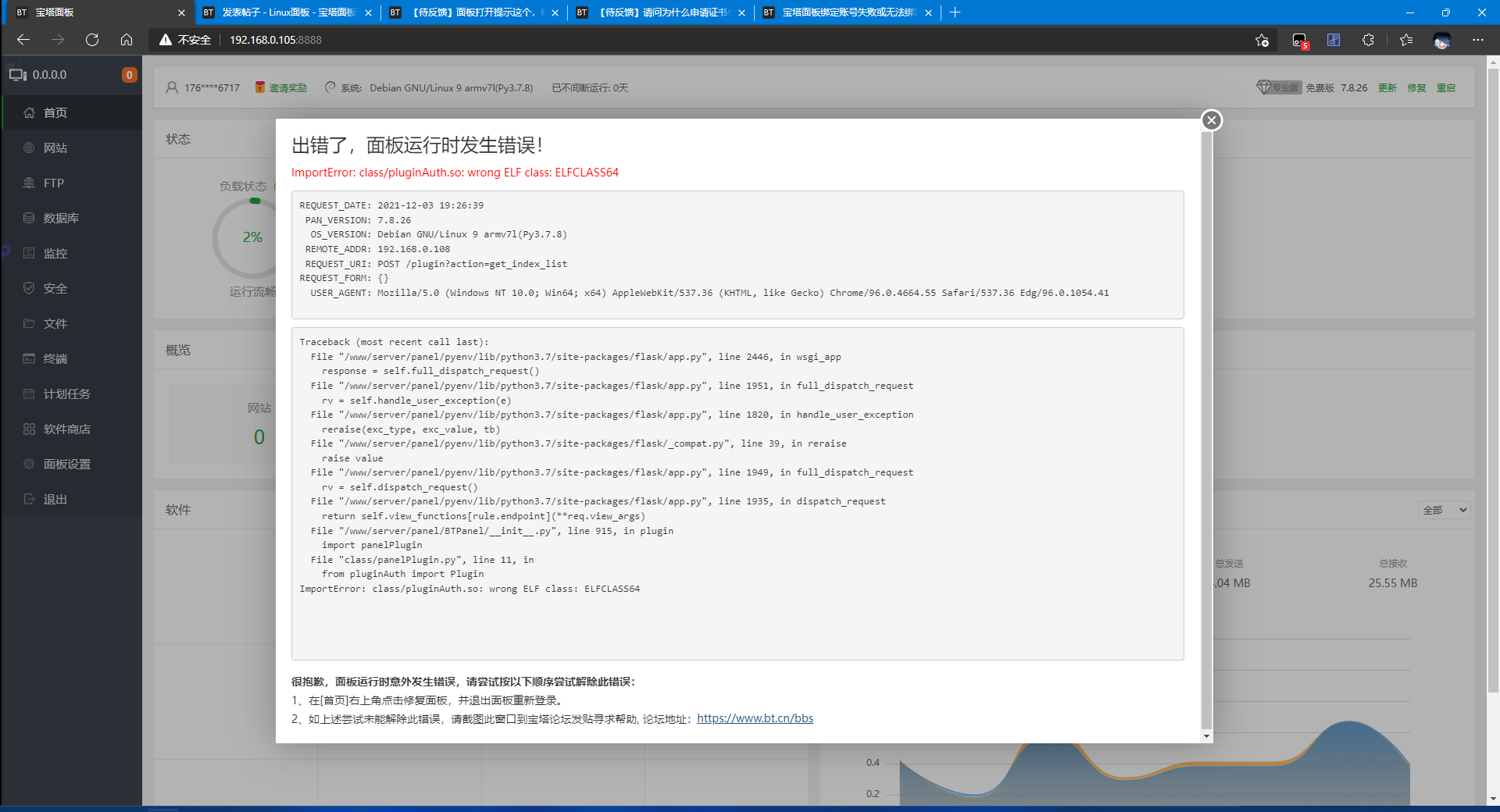Click the browser Back arrow

click(x=23, y=40)
